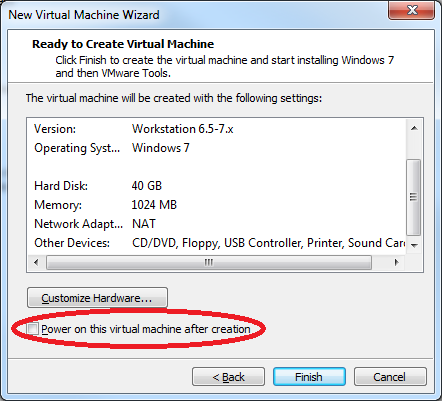This screenshot has height=401, width=442.
Task: Click the settings list scroll down arrow
Action: click(414, 246)
